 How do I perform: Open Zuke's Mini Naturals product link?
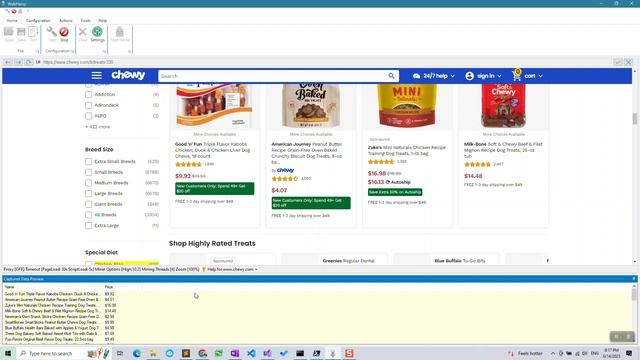407,150
